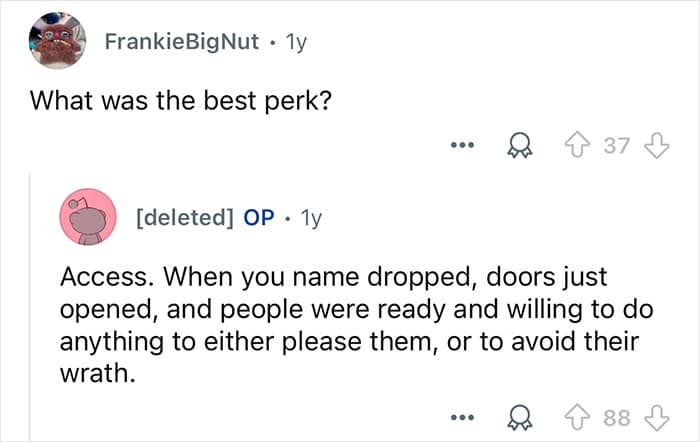Click FrankieBigNut's profile avatar

[56, 43]
